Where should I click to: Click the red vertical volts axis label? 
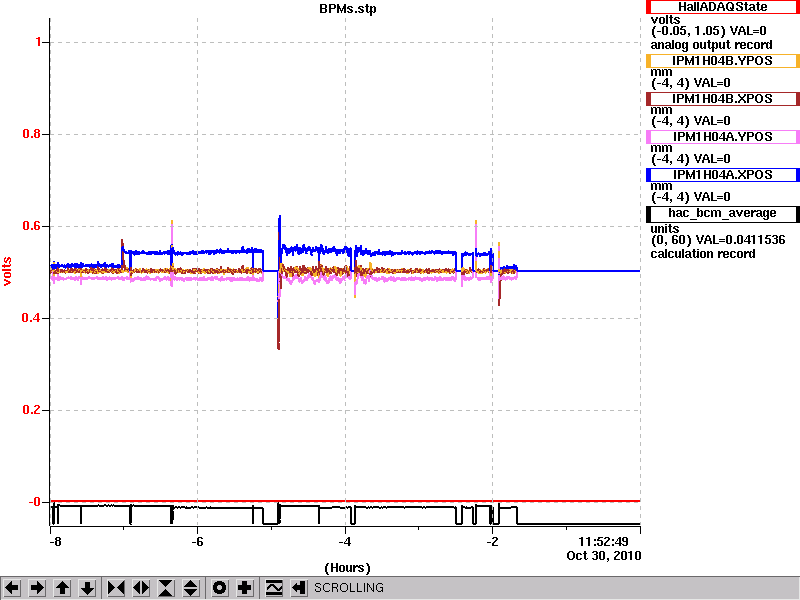coord(7,271)
